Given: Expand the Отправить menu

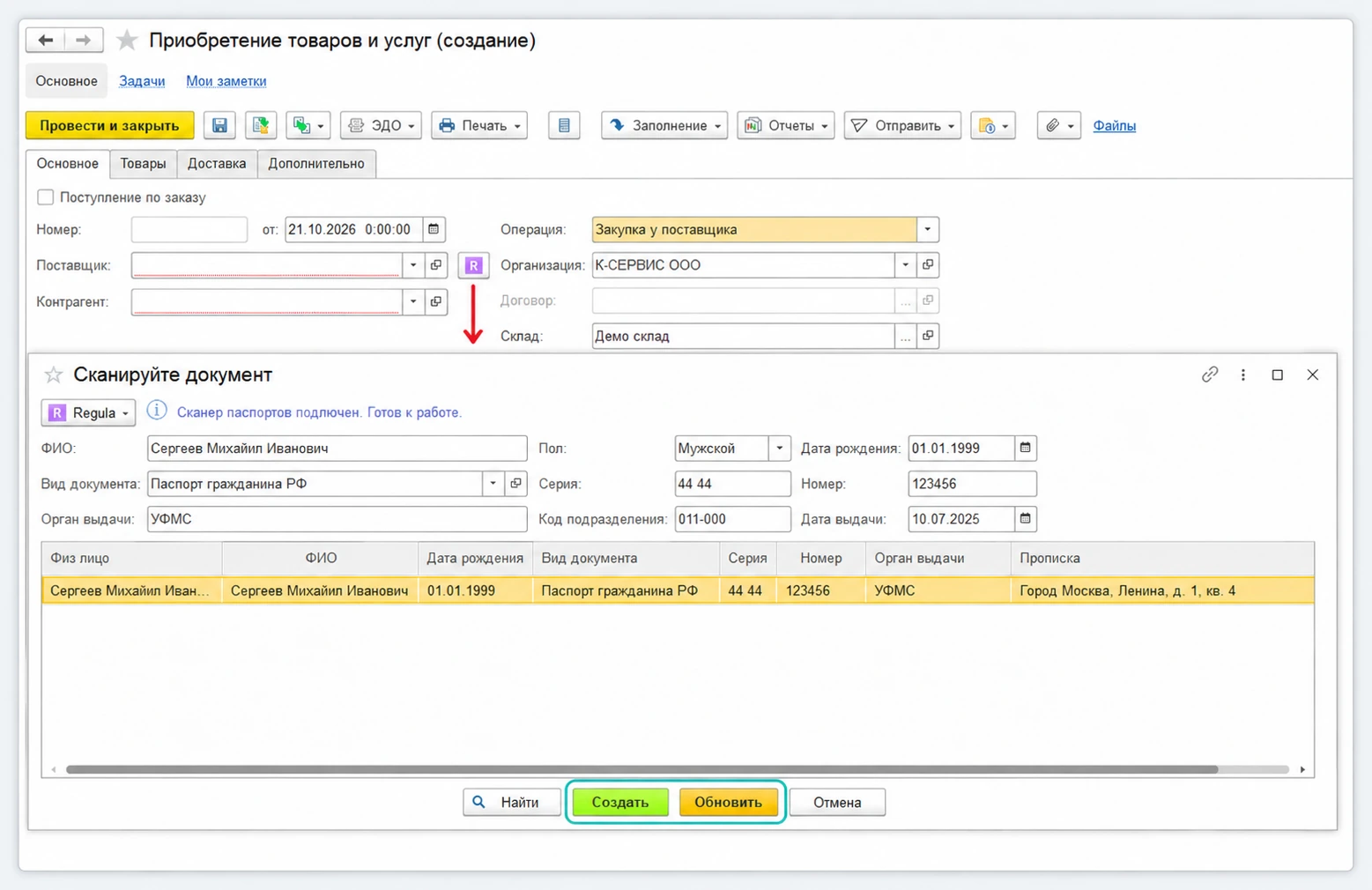Looking at the screenshot, I should click(x=902, y=125).
